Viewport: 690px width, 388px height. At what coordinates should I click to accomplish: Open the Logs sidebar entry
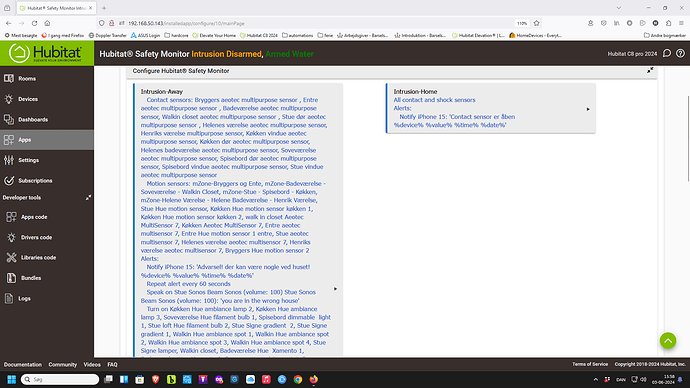pyautogui.click(x=47, y=298)
